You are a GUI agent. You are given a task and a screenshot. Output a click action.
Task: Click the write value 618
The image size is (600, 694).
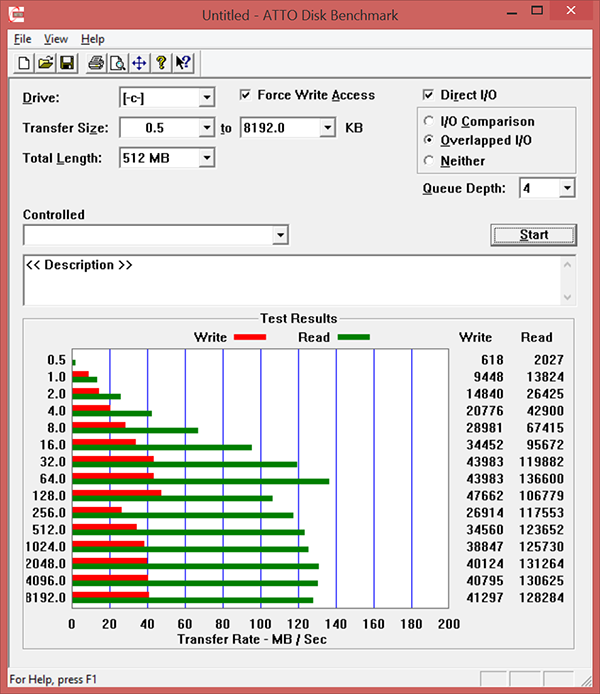[x=492, y=360]
